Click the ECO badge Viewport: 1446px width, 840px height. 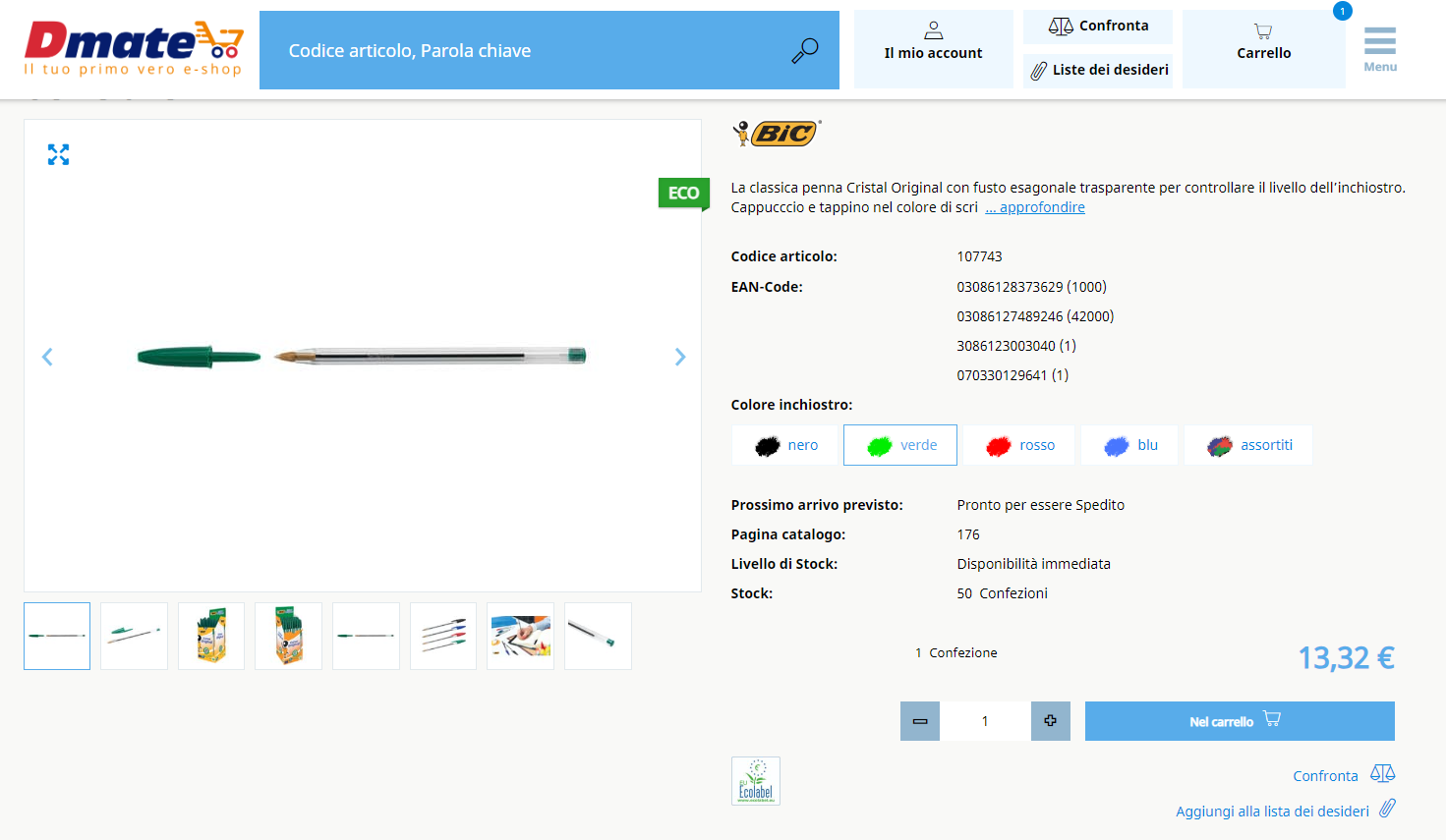point(683,193)
